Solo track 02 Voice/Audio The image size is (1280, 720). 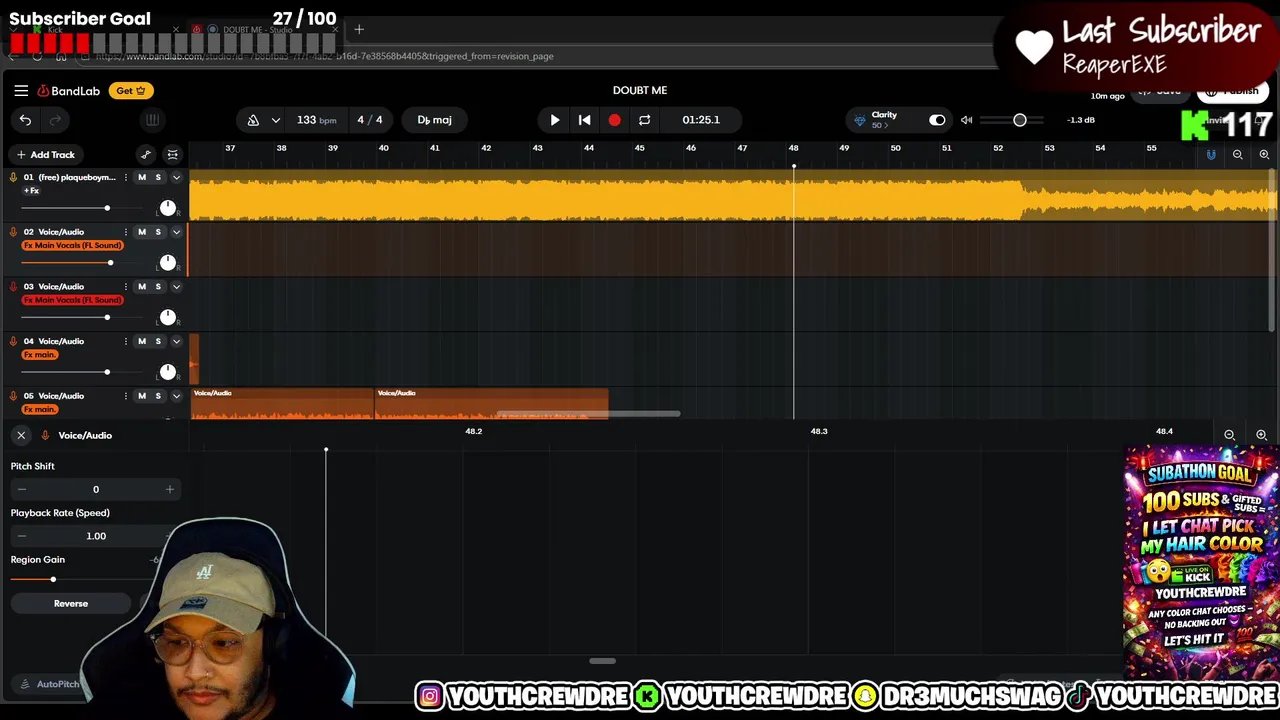click(158, 232)
